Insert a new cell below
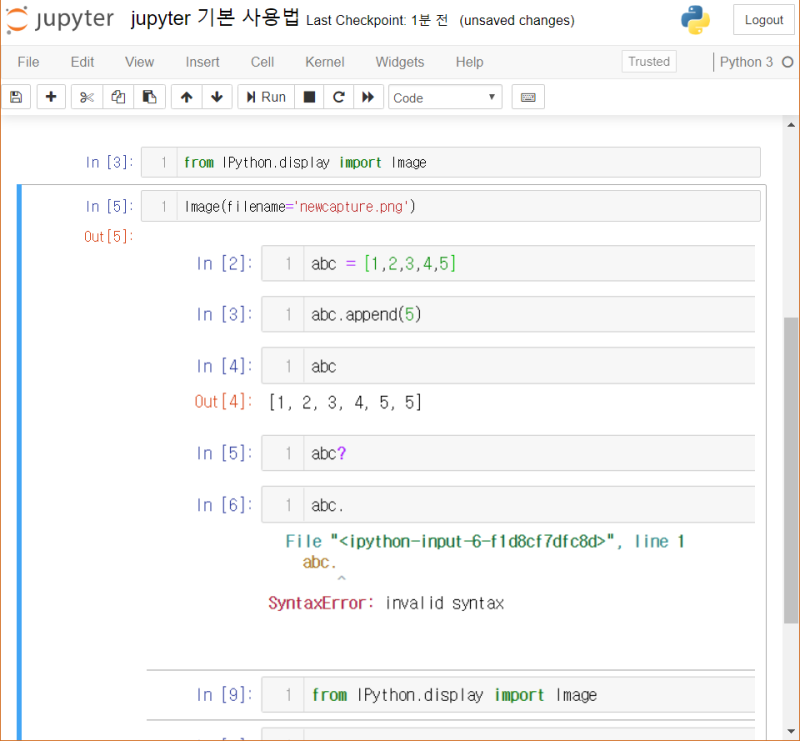 click(50, 96)
